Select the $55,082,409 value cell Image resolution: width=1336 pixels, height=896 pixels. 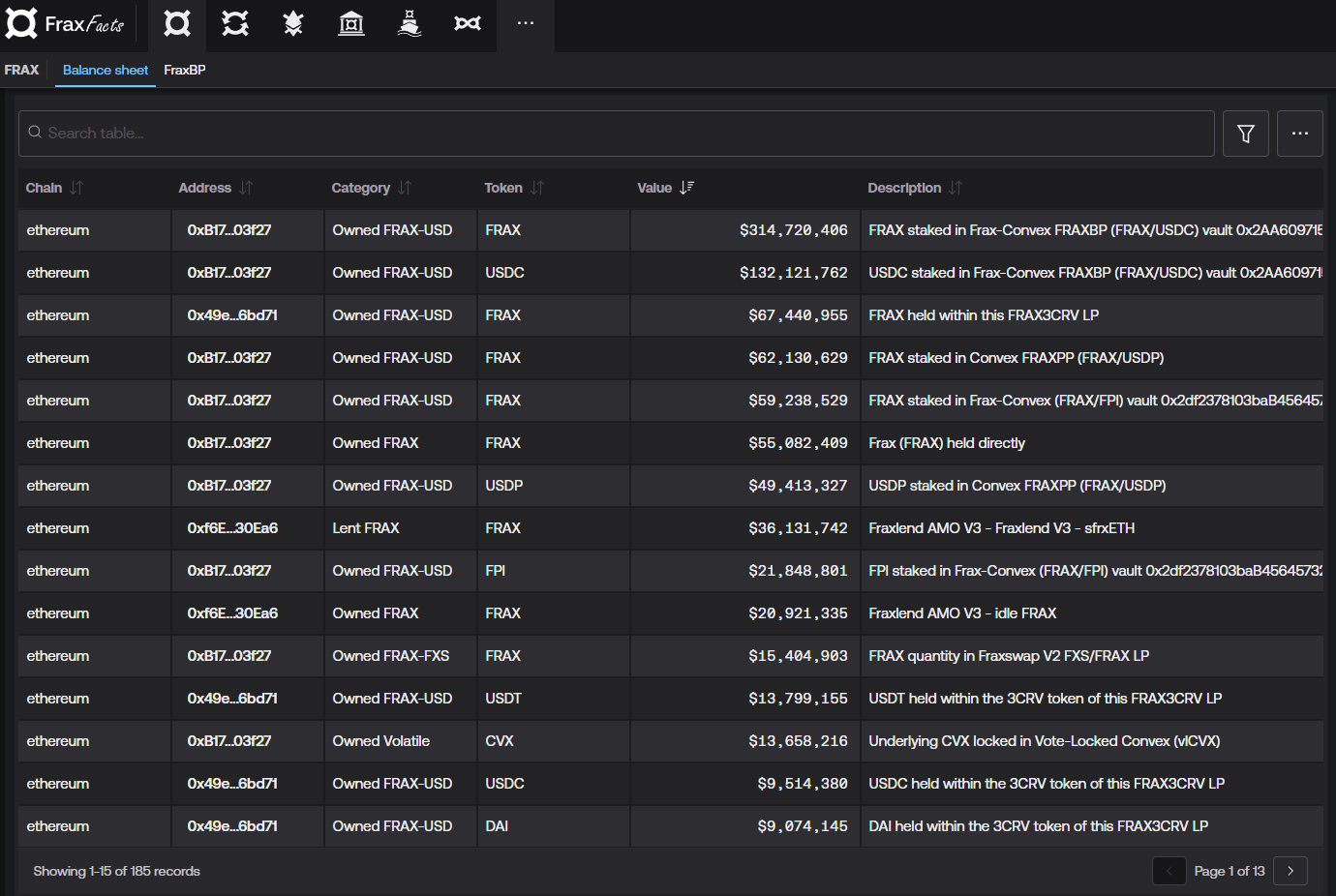tap(745, 443)
